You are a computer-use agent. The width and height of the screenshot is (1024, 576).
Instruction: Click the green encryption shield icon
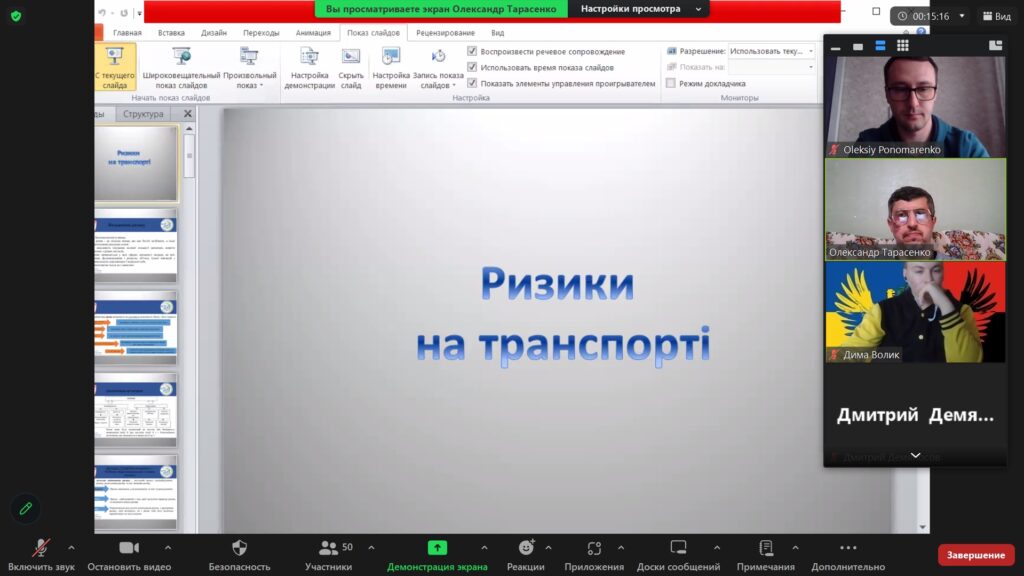pyautogui.click(x=16, y=16)
